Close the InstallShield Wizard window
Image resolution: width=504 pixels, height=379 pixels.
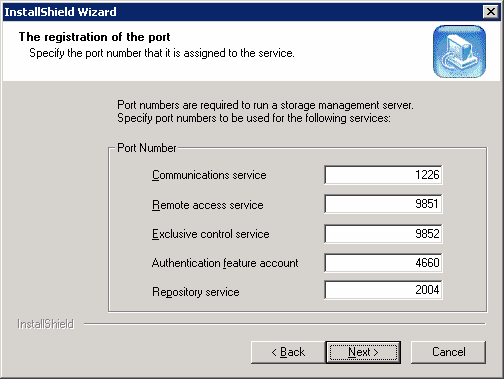point(490,12)
